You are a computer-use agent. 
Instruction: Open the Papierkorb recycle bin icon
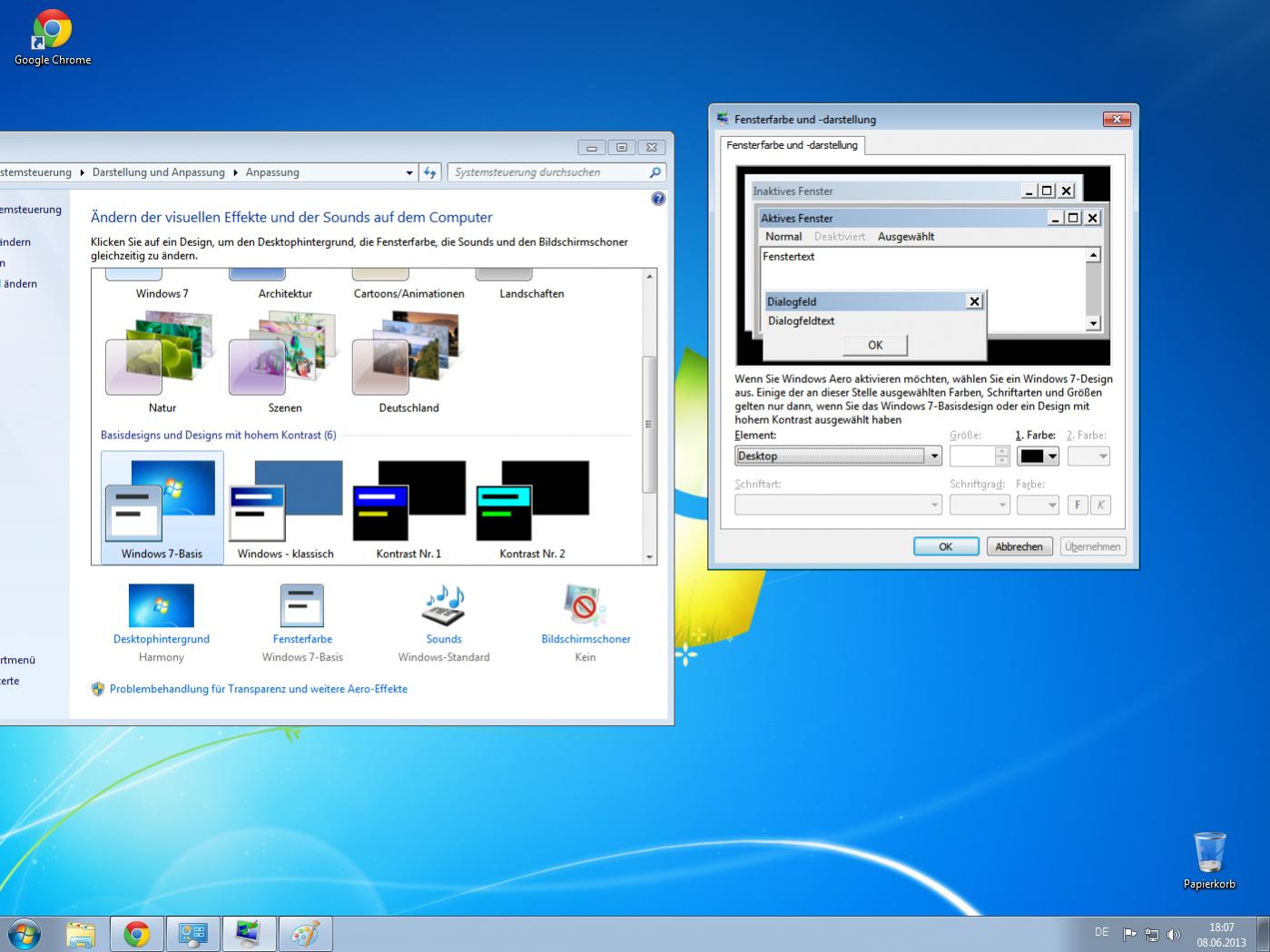point(1209,860)
